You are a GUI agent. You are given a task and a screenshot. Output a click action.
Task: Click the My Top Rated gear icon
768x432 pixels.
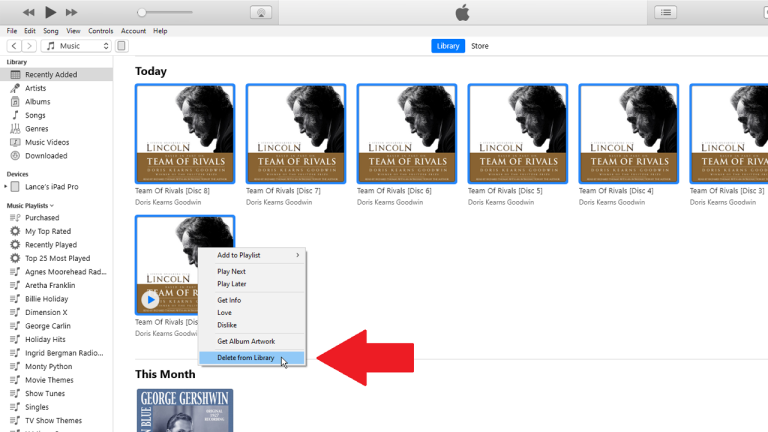[x=15, y=231]
